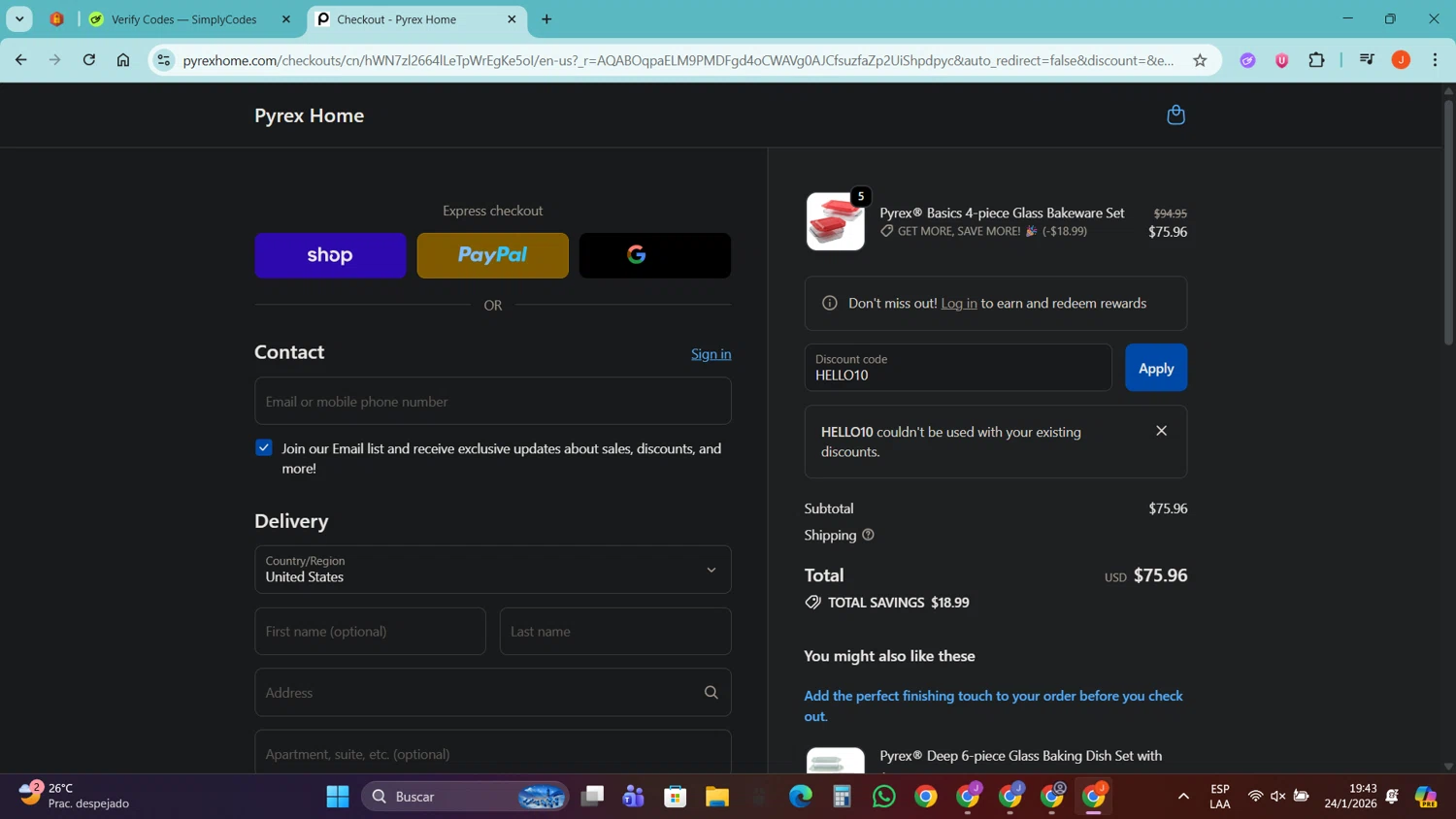Open the tab search dropdown arrow
The image size is (1456, 819).
[19, 19]
